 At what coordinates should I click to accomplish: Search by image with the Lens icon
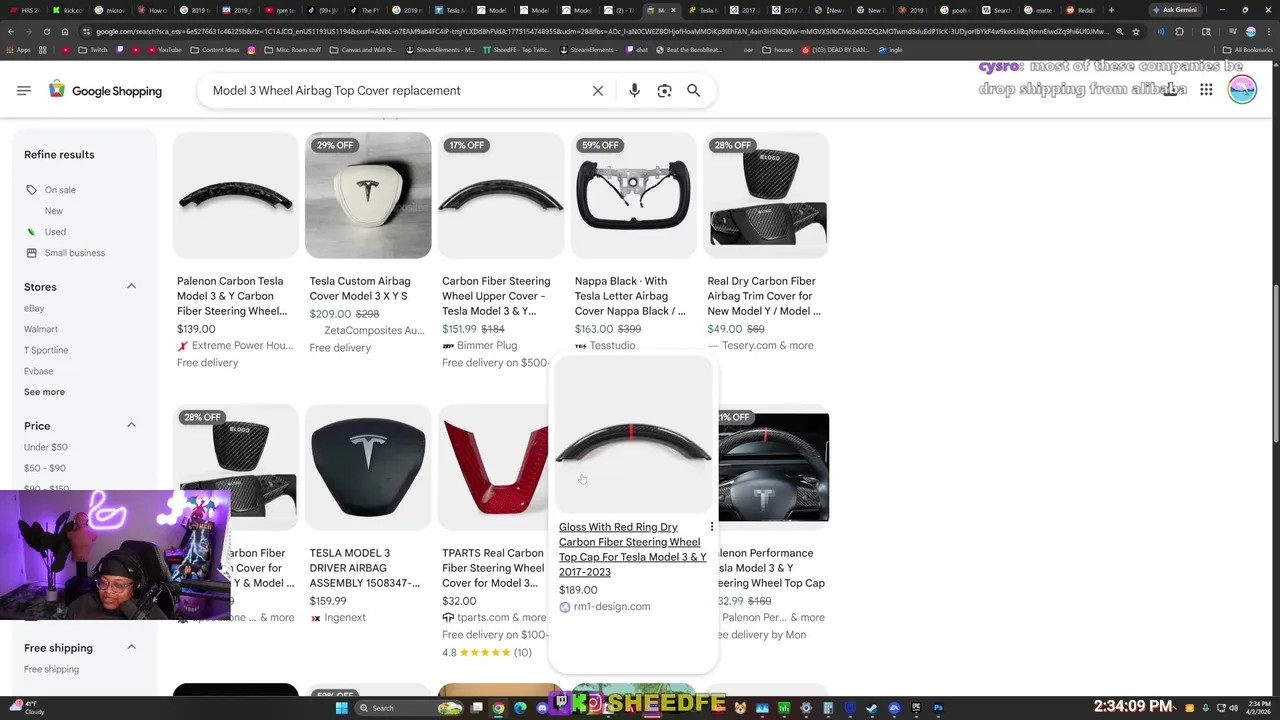click(x=664, y=90)
